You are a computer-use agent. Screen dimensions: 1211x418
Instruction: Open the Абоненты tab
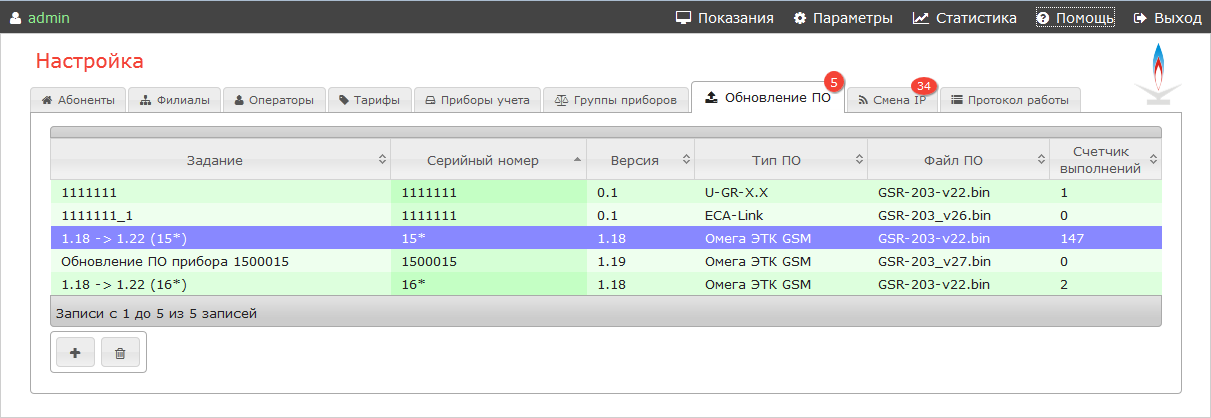79,100
